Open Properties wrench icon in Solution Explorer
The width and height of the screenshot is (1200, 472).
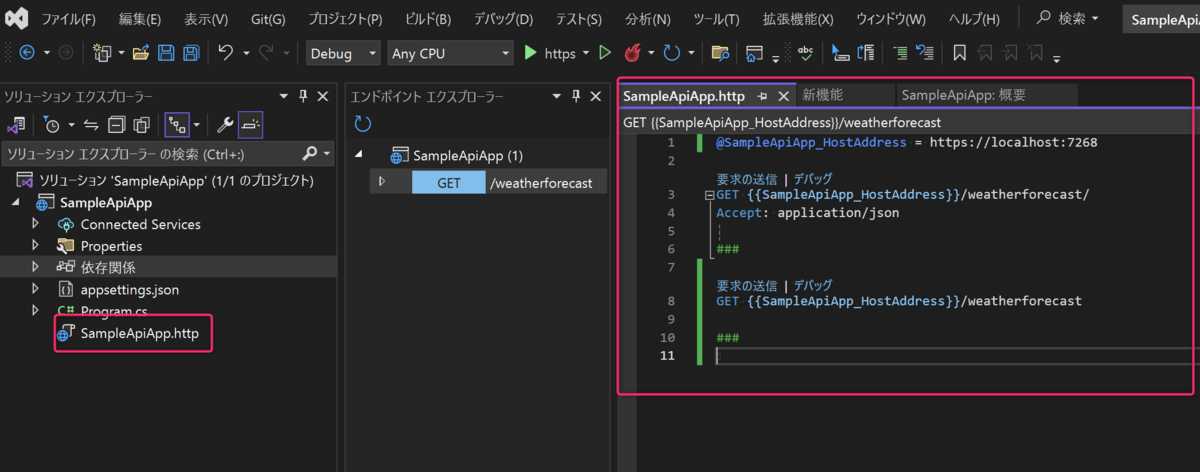[x=225, y=125]
